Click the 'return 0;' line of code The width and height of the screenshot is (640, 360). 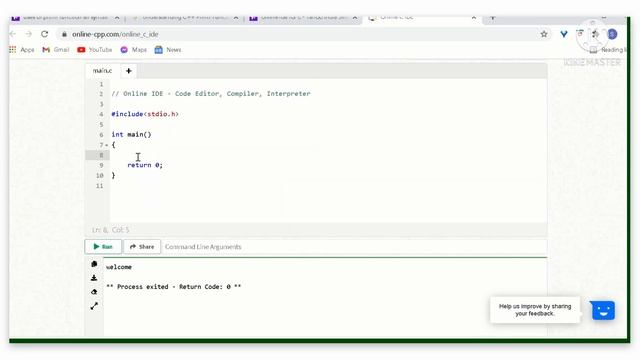145,165
